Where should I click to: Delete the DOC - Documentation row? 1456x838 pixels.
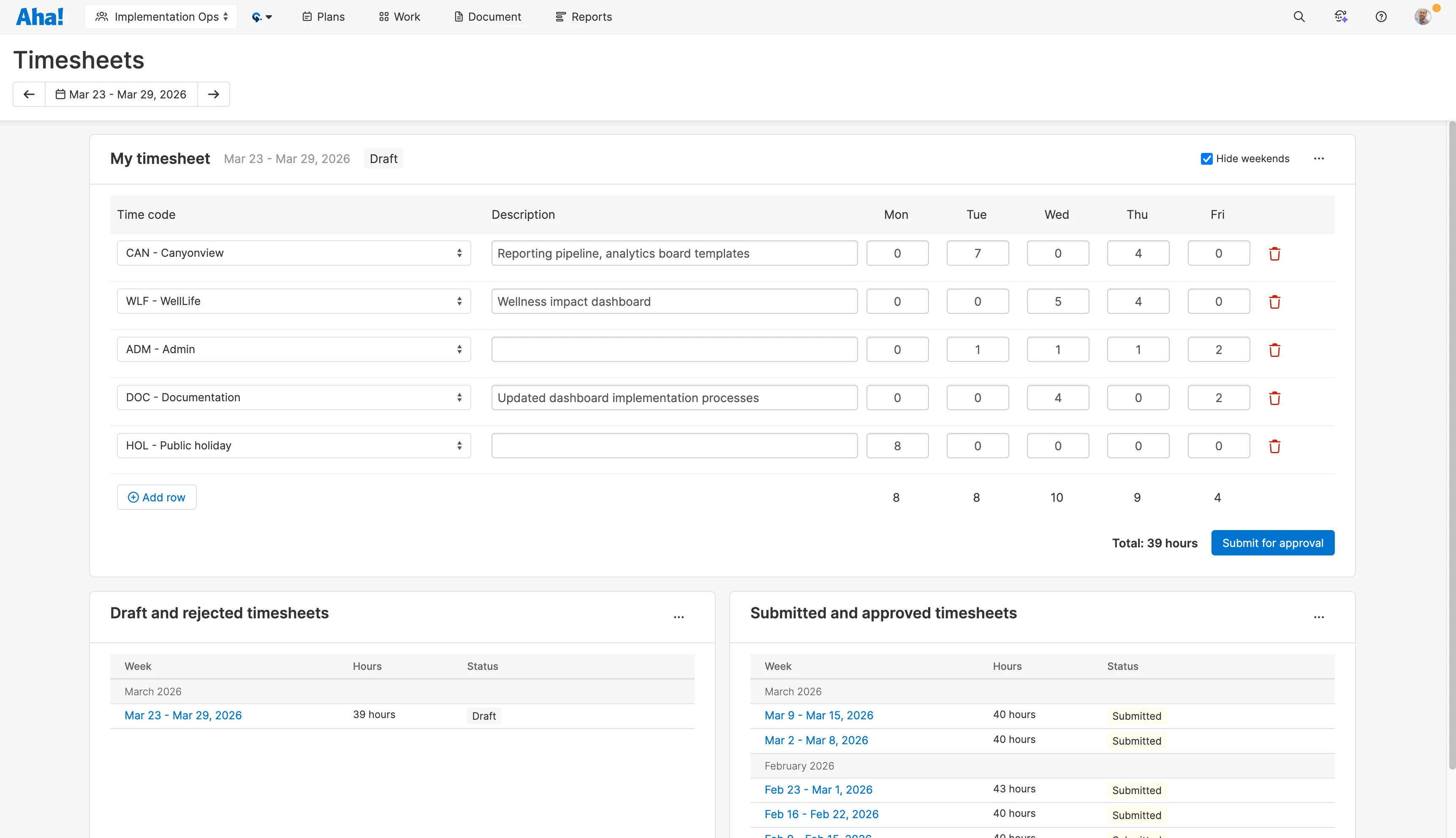coord(1275,398)
